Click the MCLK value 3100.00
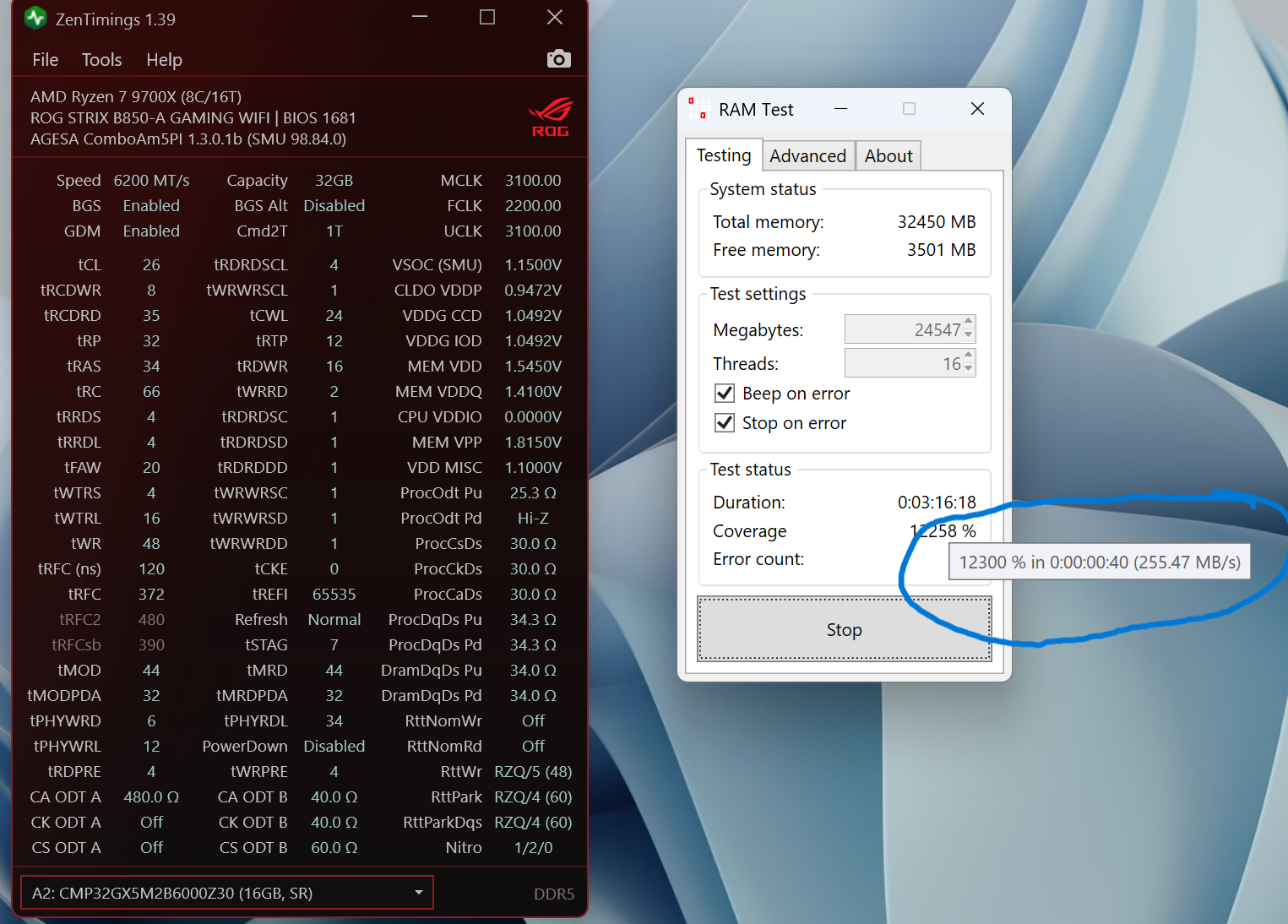 pos(533,181)
